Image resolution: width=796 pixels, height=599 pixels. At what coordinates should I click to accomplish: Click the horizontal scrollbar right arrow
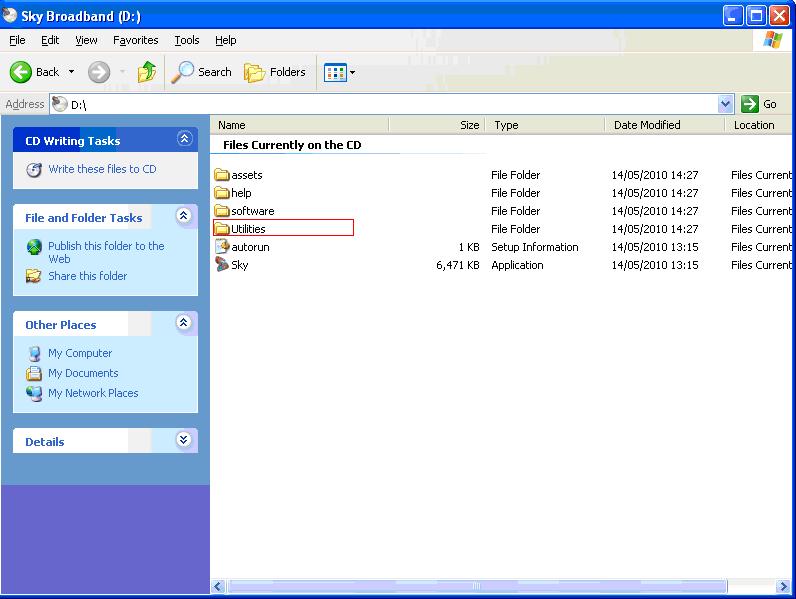coord(782,586)
